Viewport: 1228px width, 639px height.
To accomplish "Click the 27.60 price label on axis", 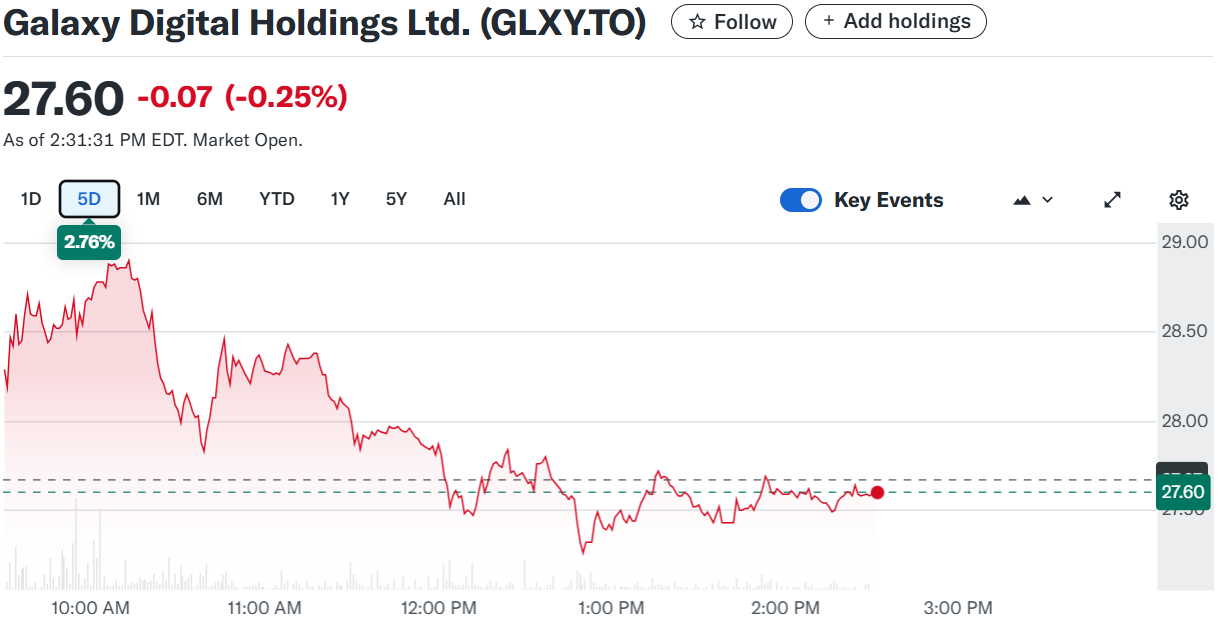I will click(x=1181, y=492).
